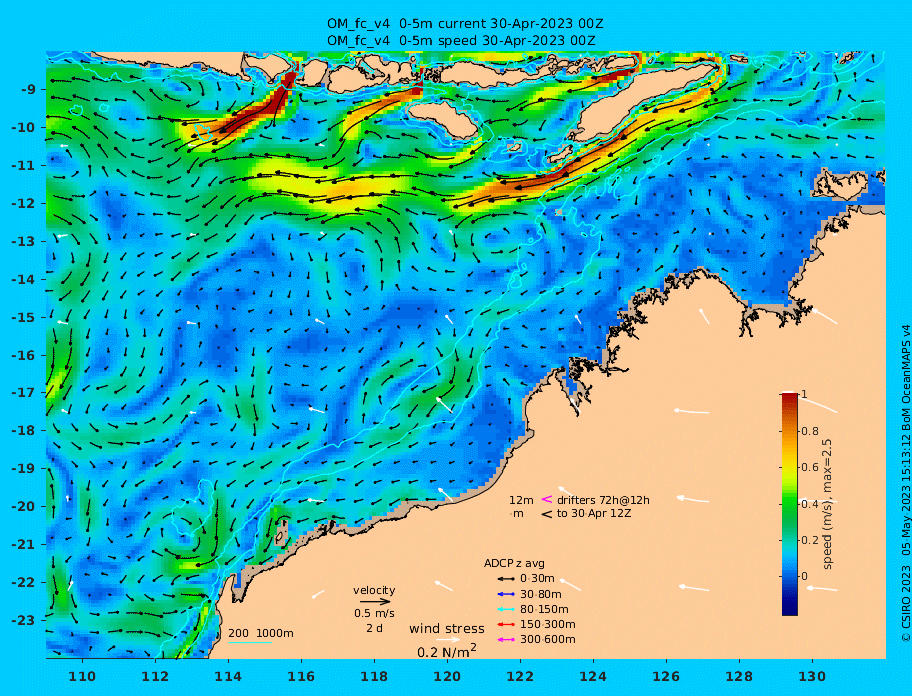Click the blue 30-80m ADCP arrow symbol
912x696 pixels.
coord(506,594)
